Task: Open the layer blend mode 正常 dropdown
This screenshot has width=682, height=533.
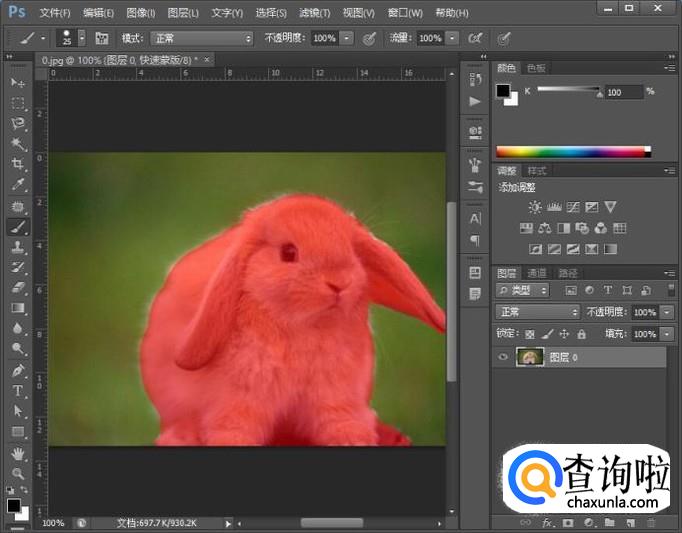Action: click(x=537, y=312)
